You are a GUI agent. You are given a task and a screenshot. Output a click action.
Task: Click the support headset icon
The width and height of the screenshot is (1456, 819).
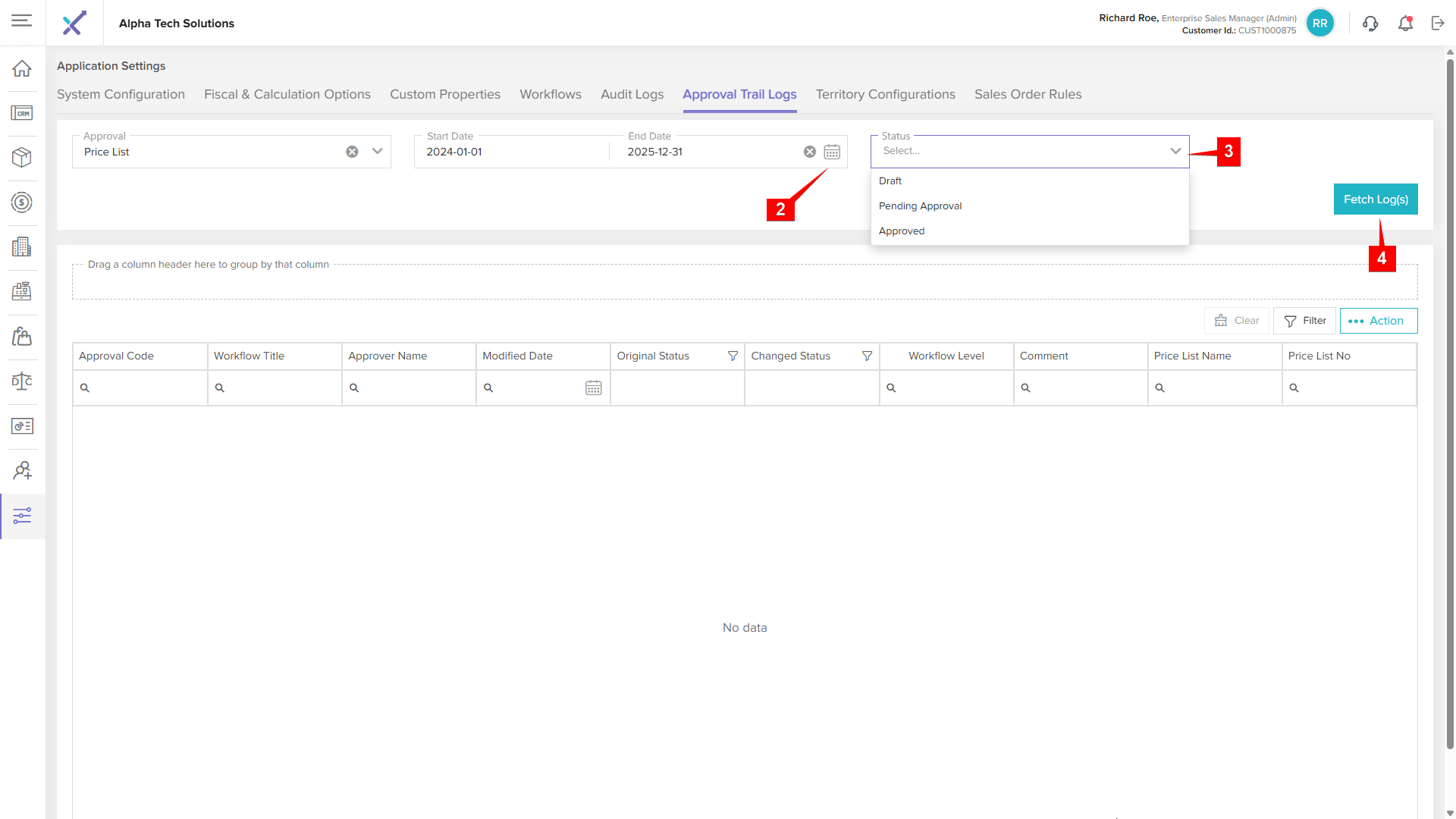click(1370, 24)
